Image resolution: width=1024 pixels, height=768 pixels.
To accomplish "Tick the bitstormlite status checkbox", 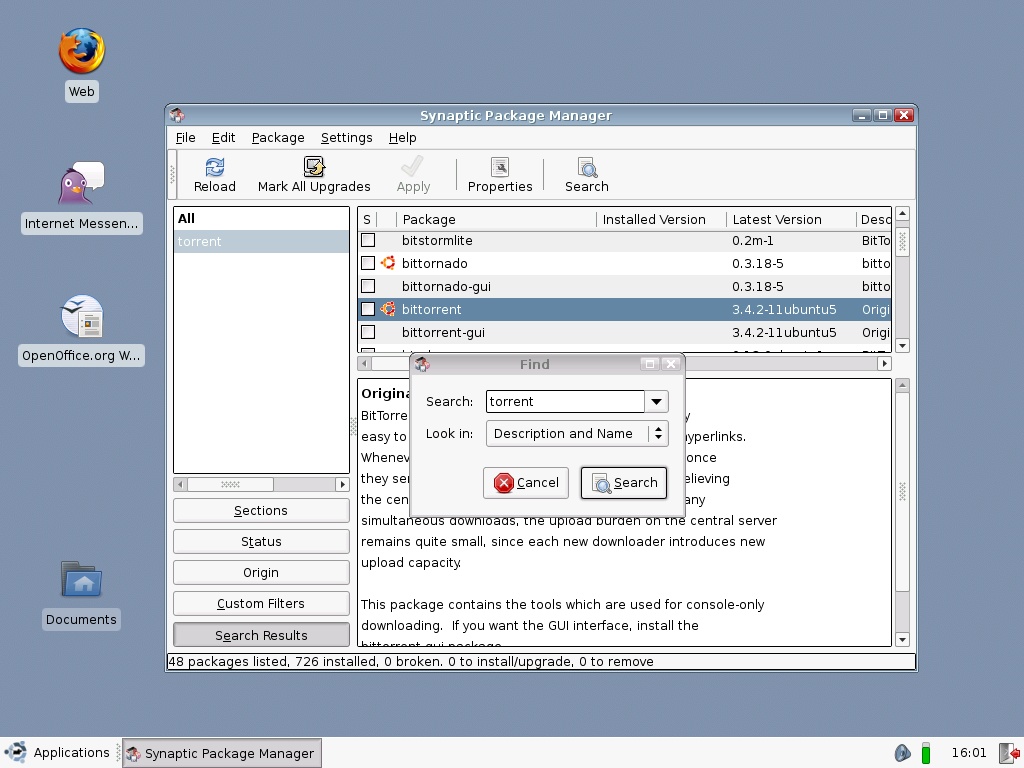I will click(368, 240).
